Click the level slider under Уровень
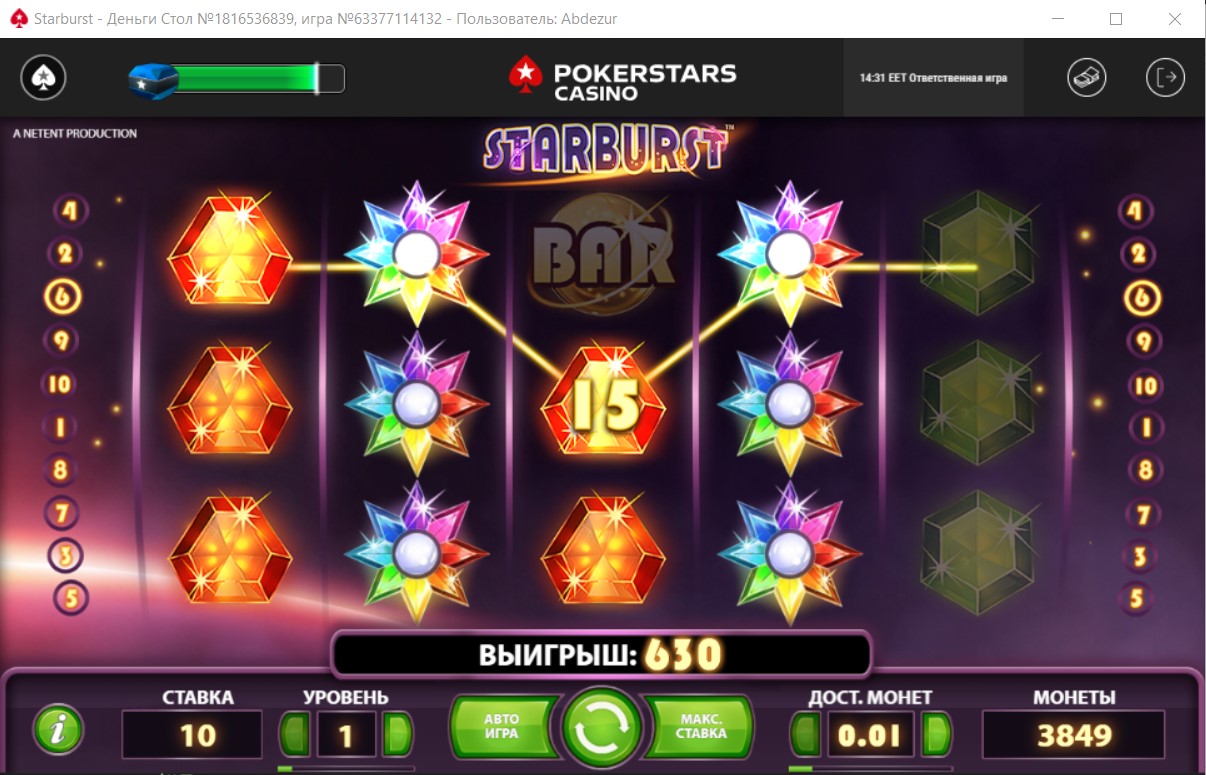This screenshot has width=1206, height=775. coord(346,769)
